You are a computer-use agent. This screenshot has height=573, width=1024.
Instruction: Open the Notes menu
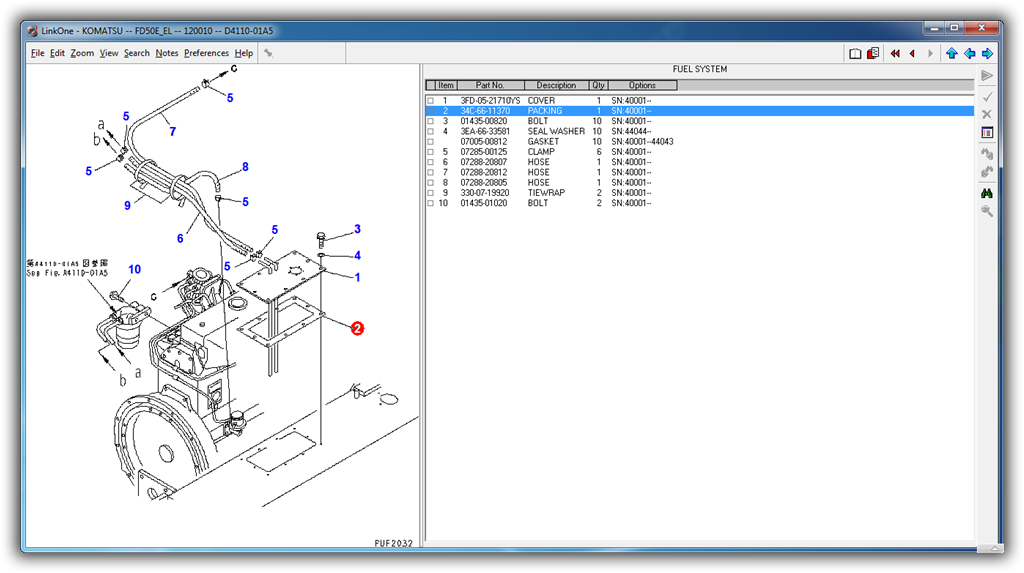coord(167,53)
